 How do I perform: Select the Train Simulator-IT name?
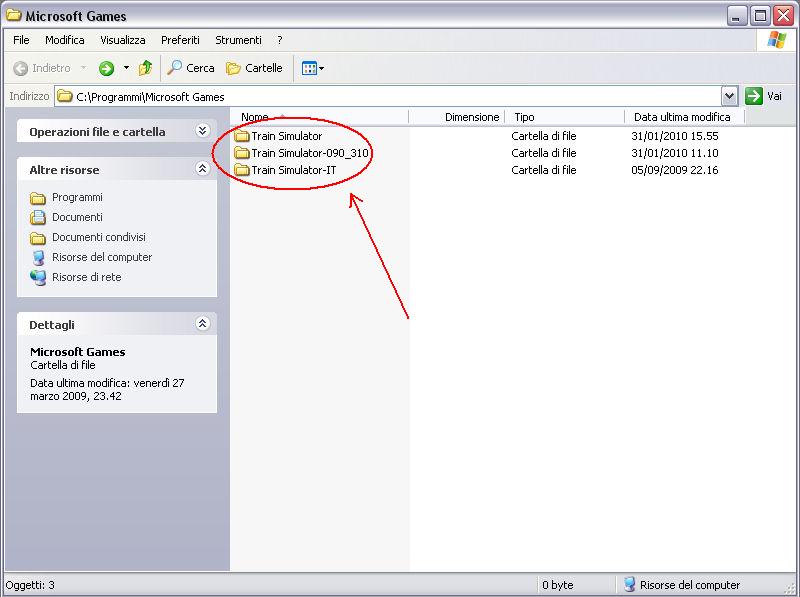[x=294, y=170]
